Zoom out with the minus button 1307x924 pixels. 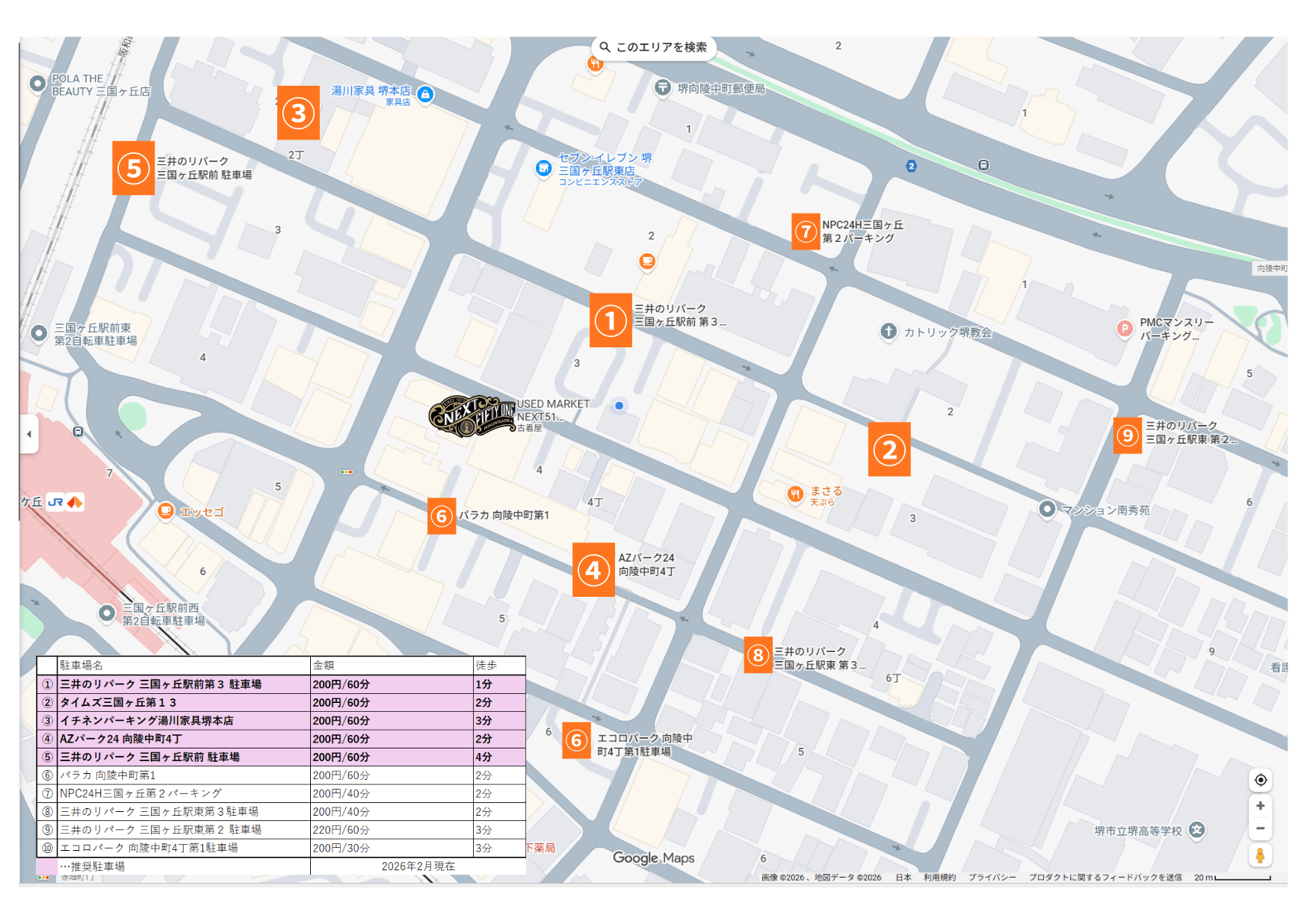coord(1260,828)
